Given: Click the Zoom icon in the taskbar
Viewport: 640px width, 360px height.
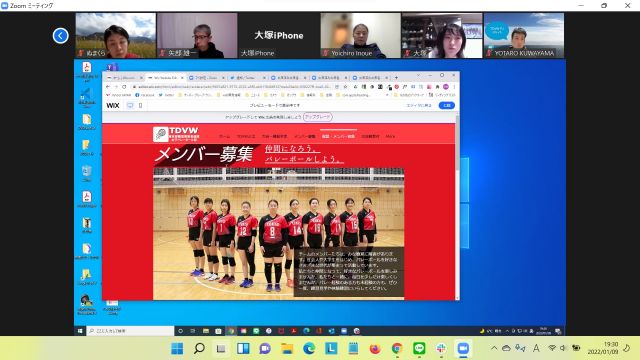Looking at the screenshot, I should 463,348.
